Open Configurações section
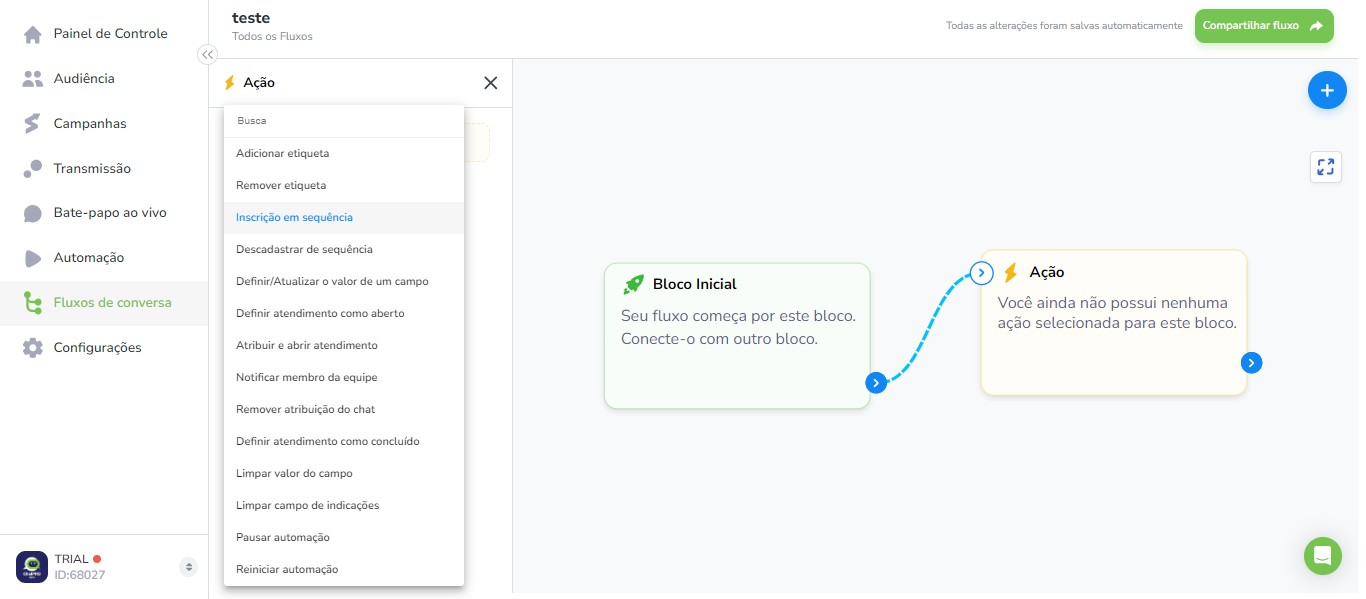 (x=104, y=348)
